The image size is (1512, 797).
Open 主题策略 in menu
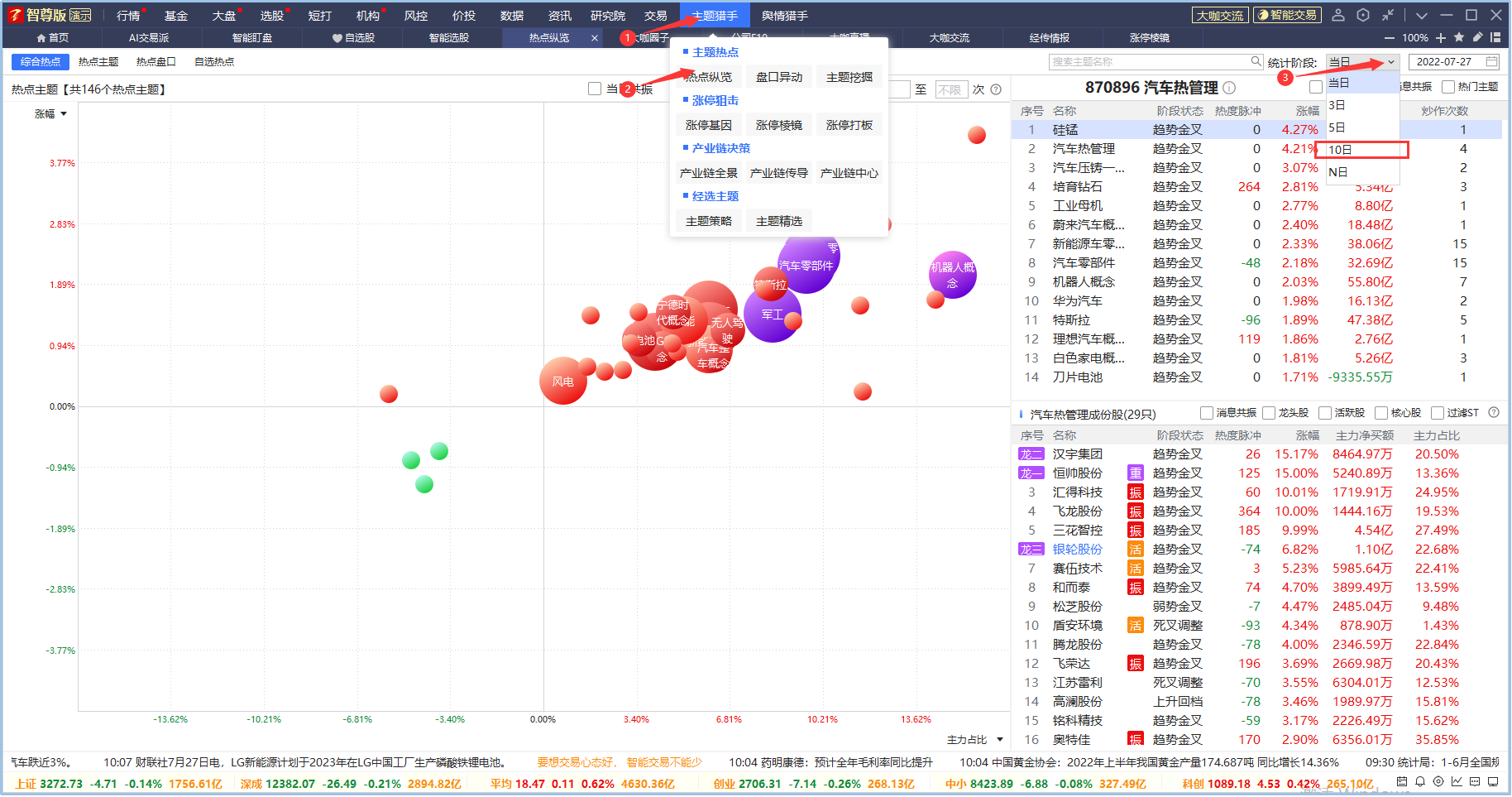(709, 221)
